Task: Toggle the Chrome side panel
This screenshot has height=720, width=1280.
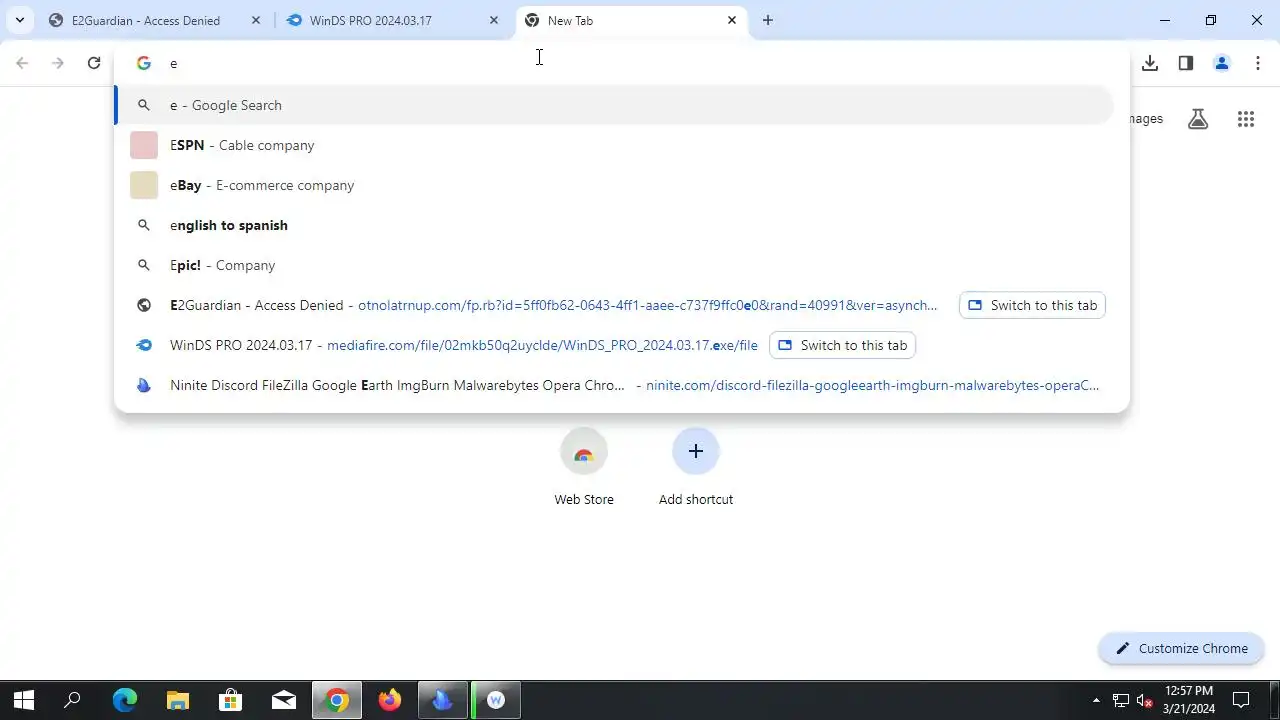Action: [1186, 63]
